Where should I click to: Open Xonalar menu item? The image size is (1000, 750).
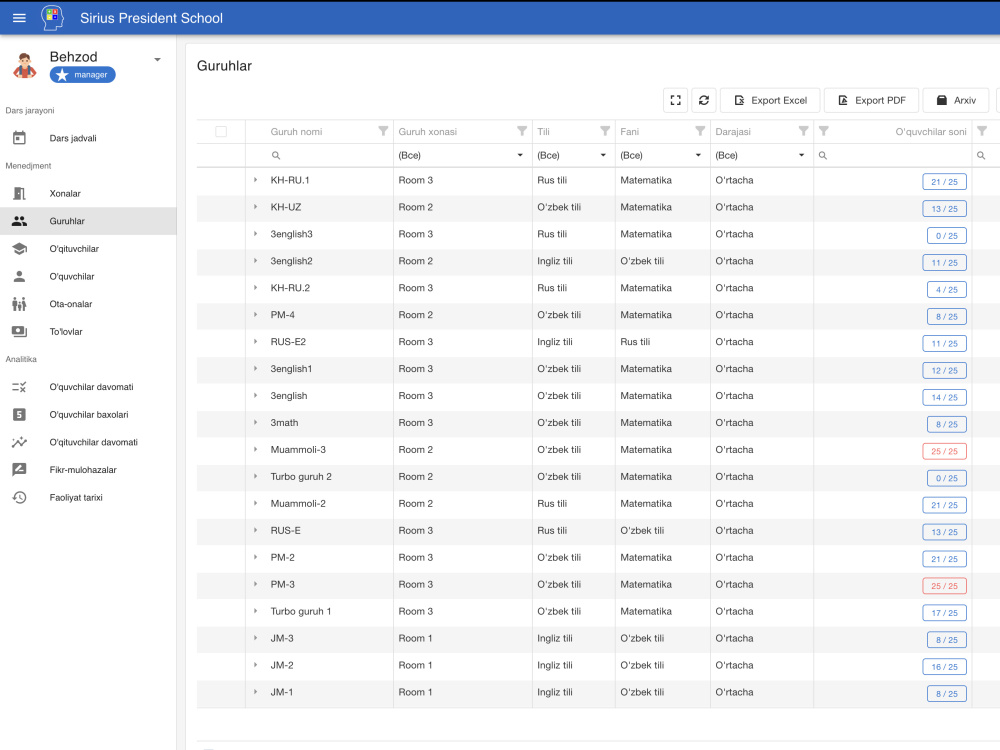click(88, 193)
